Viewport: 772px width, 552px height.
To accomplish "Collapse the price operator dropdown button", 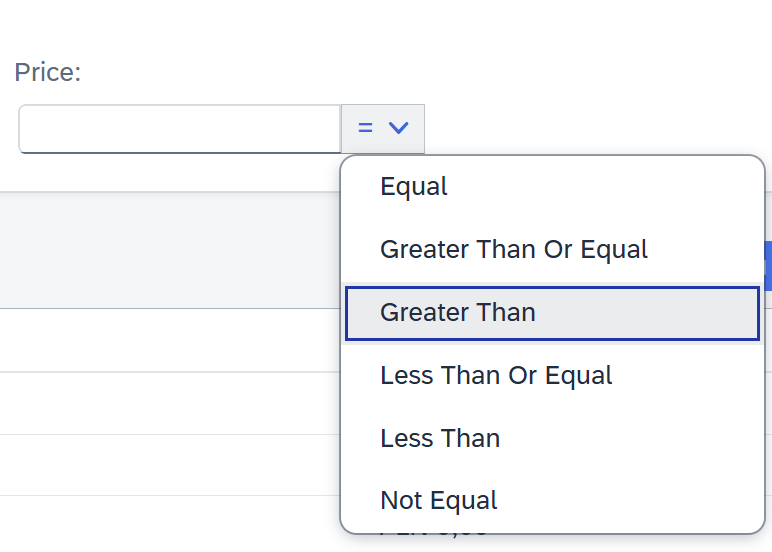I will click(383, 129).
